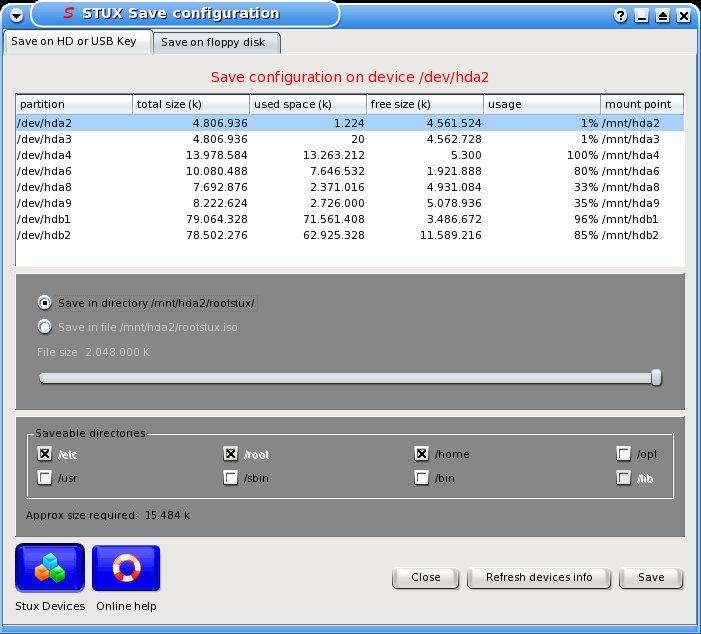Sort by free size (k) column
Viewport: 701px width, 634px height.
[x=425, y=104]
